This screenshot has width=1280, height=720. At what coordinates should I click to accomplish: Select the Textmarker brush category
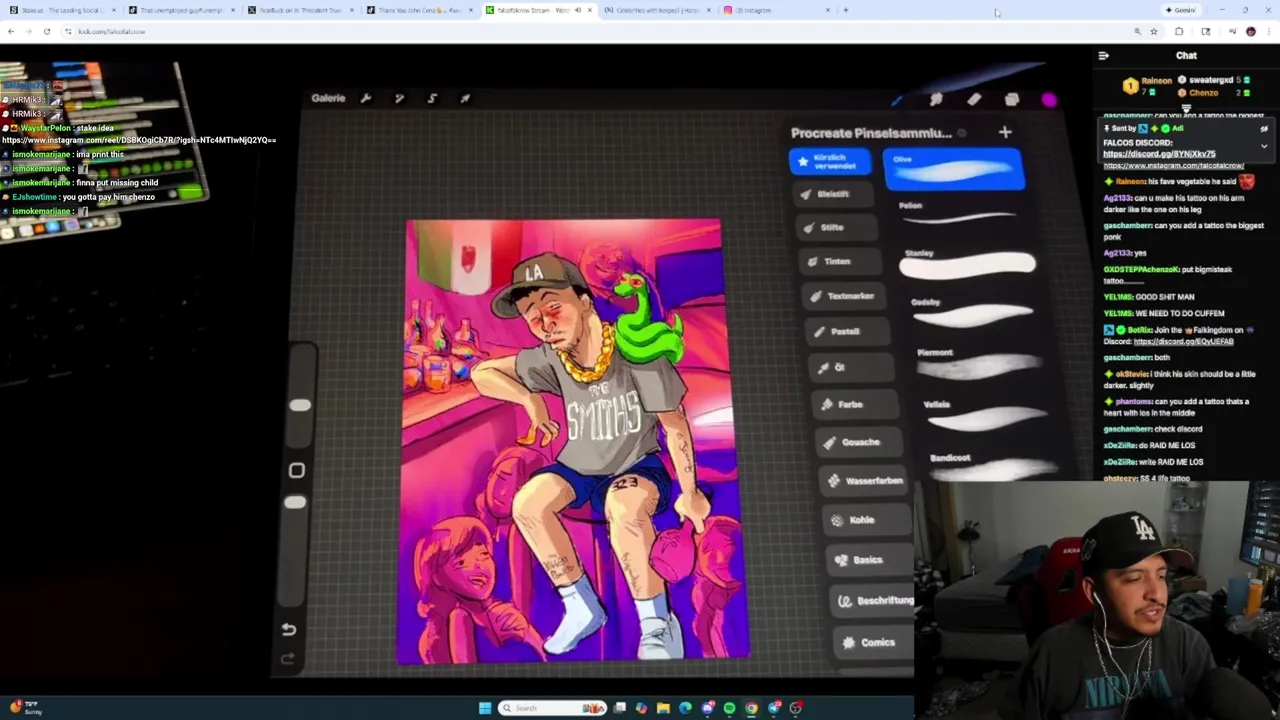[845, 296]
